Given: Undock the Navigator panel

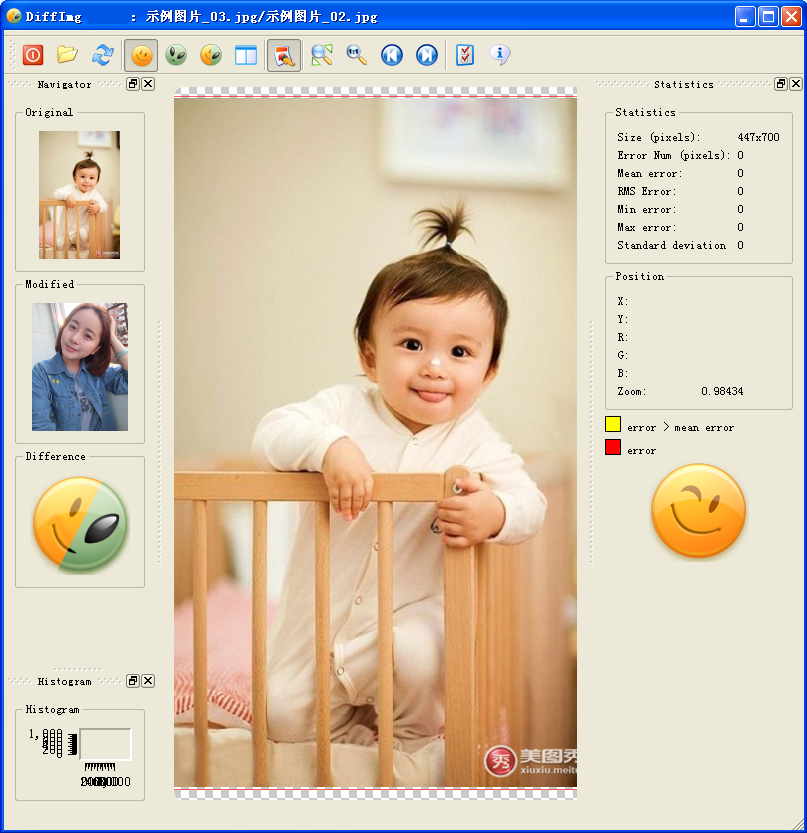Looking at the screenshot, I should (133, 84).
